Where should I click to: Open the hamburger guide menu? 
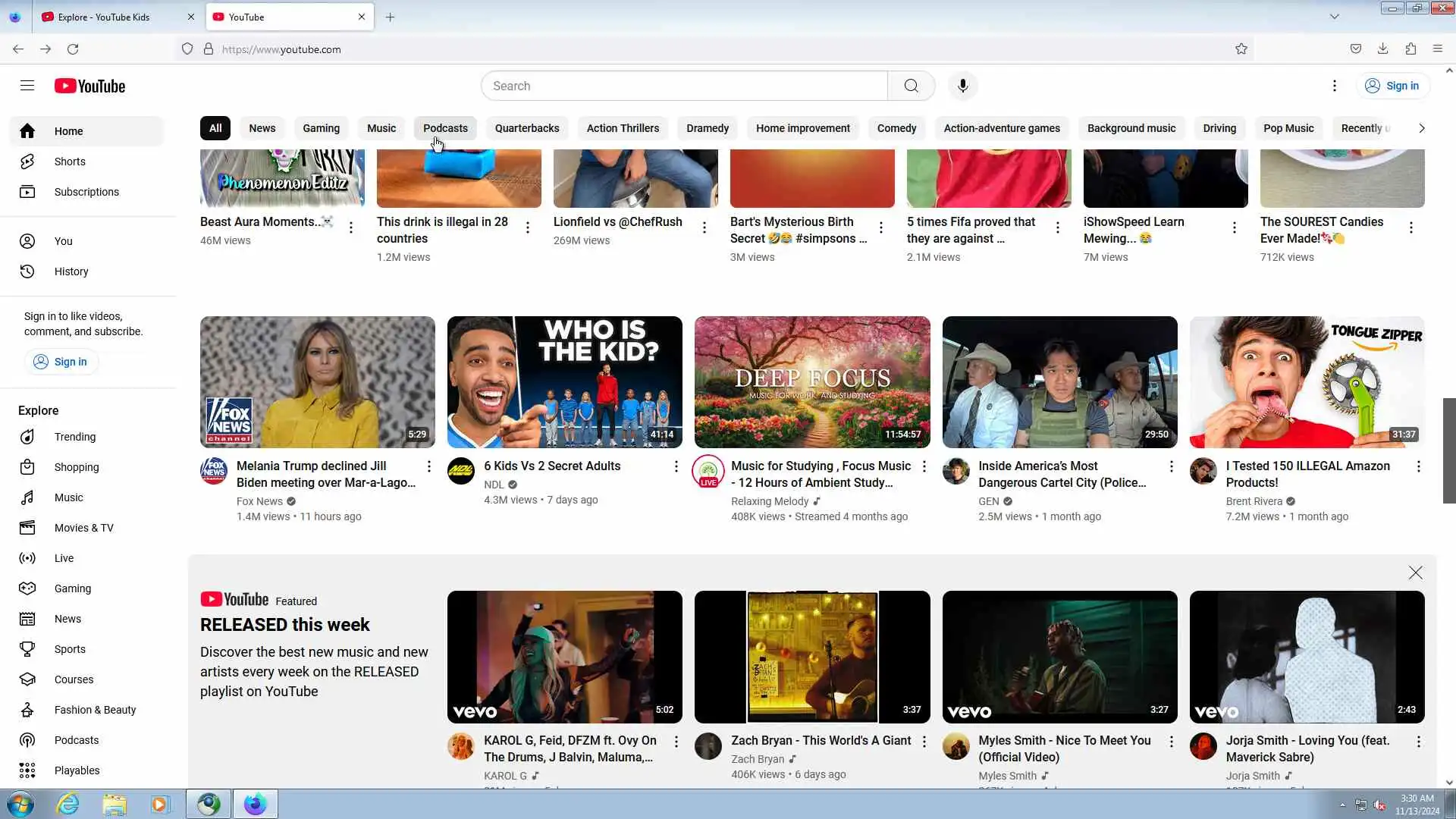(x=27, y=86)
